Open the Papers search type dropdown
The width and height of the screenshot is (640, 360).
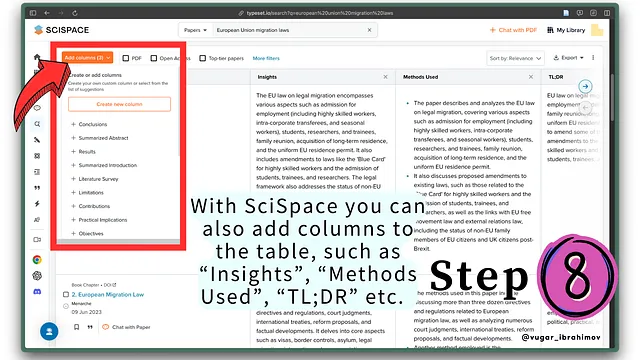pos(195,30)
